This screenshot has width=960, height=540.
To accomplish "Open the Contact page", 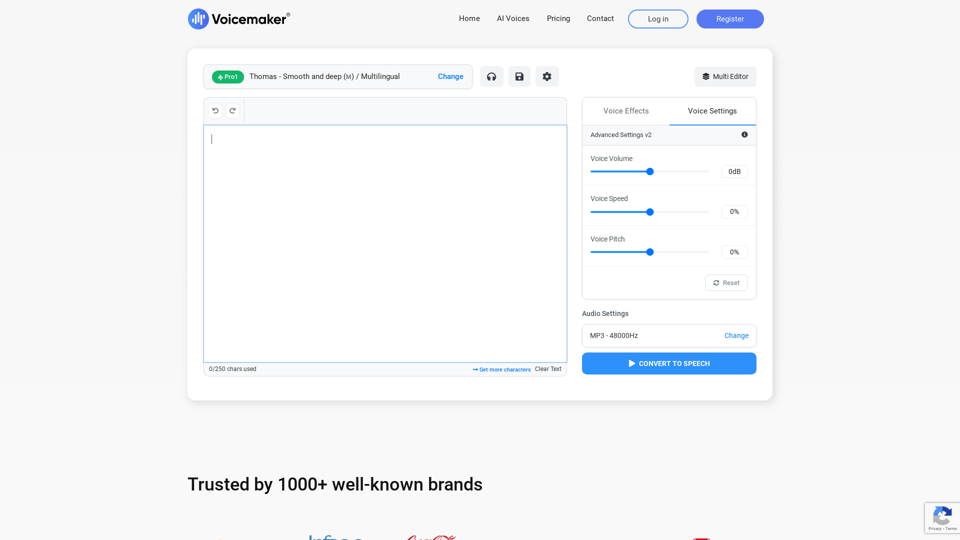I will click(x=600, y=18).
